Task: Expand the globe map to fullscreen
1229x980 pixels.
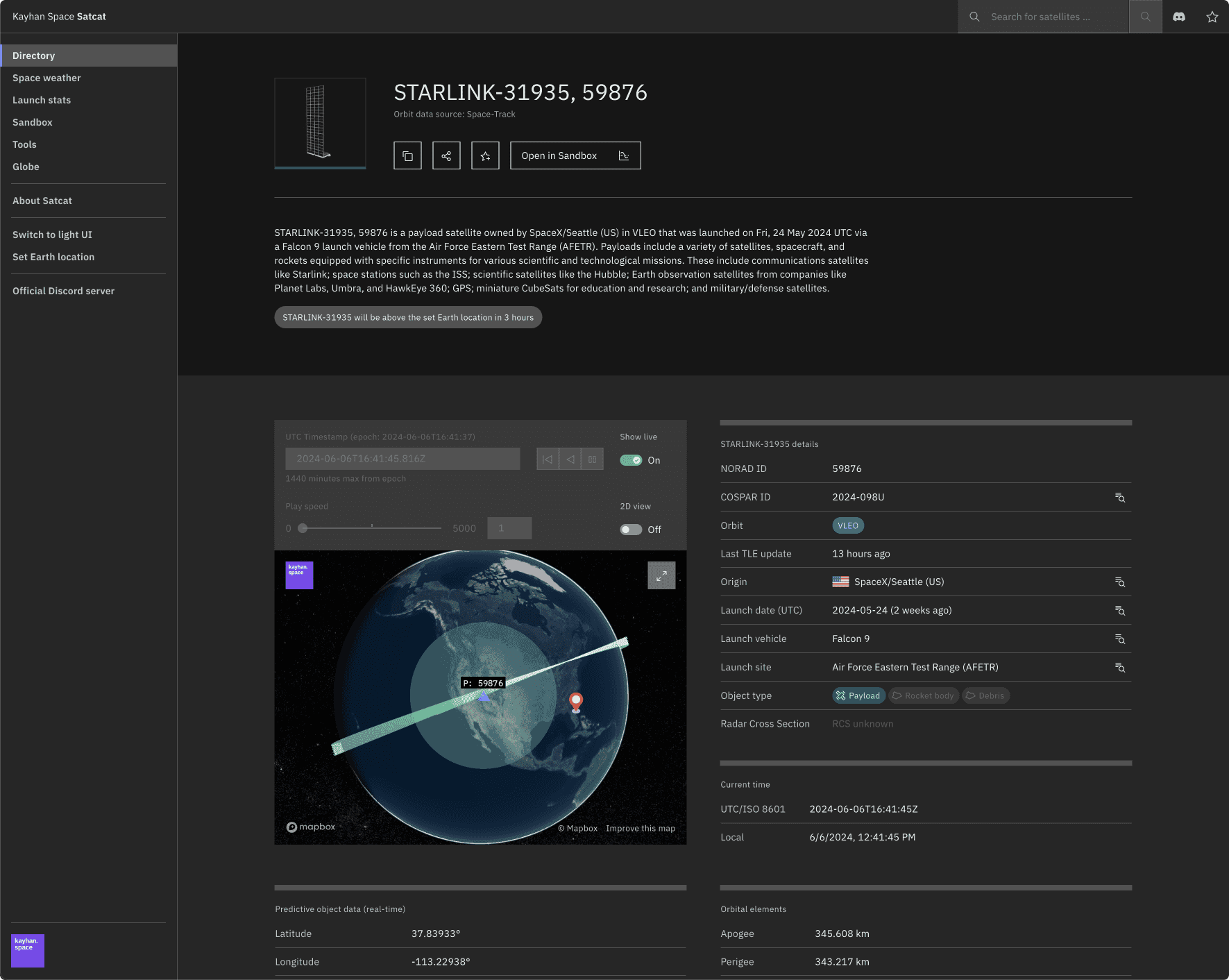Action: [661, 575]
